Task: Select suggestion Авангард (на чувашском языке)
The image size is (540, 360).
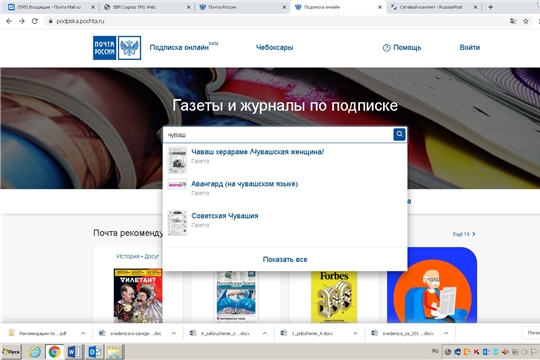Action: tap(245, 184)
